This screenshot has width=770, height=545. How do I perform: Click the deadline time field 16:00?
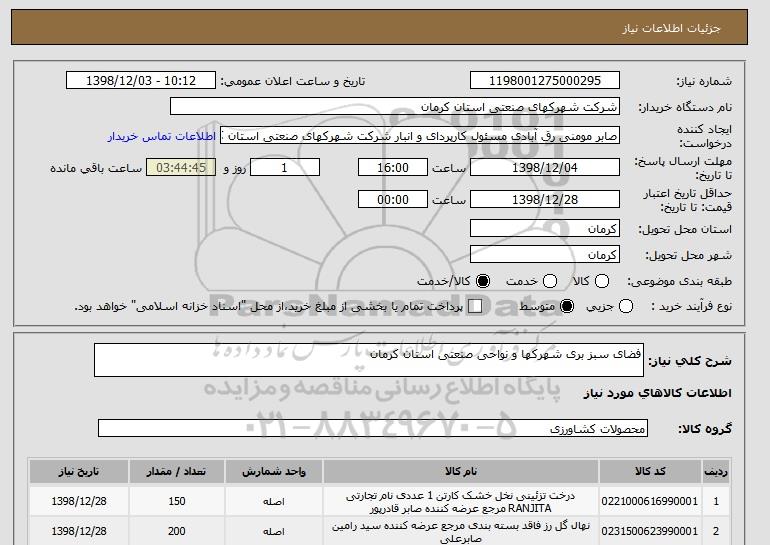tap(393, 167)
